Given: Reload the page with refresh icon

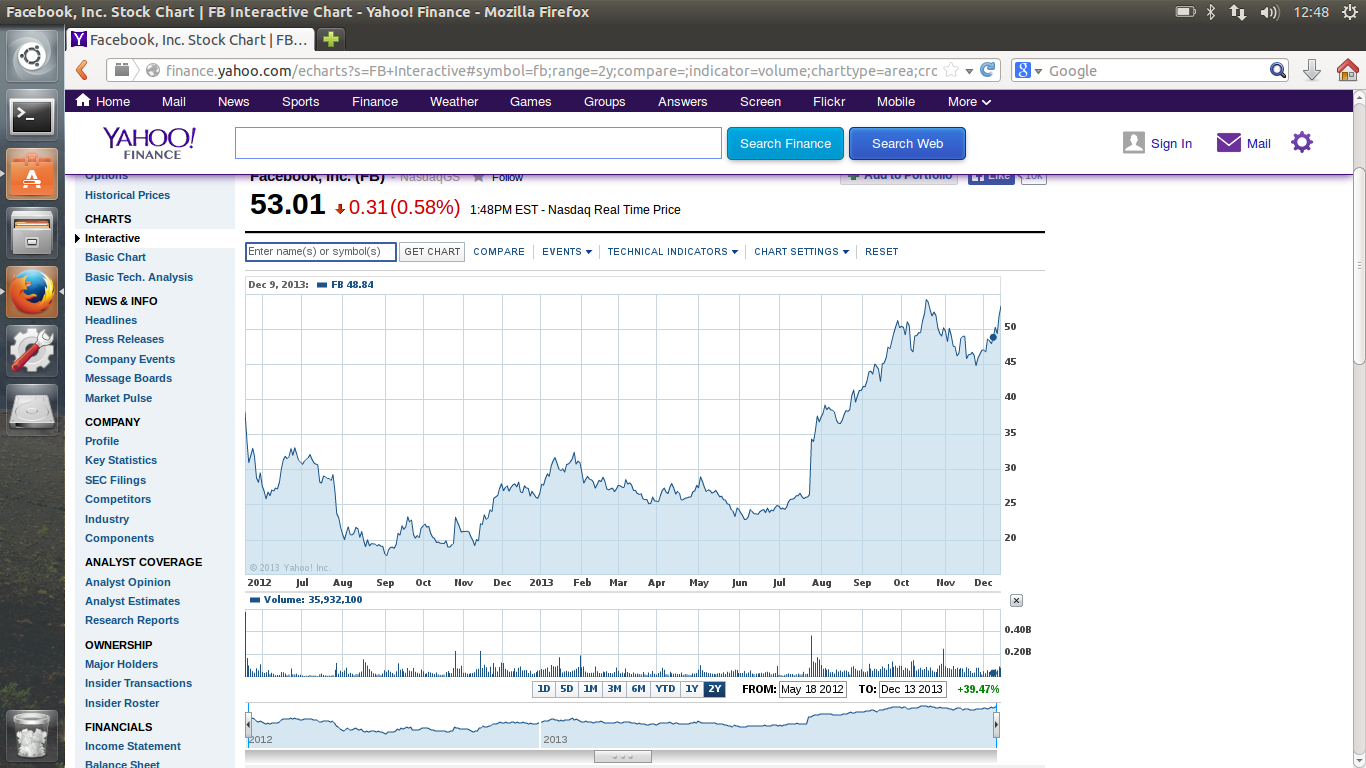Looking at the screenshot, I should coord(988,70).
